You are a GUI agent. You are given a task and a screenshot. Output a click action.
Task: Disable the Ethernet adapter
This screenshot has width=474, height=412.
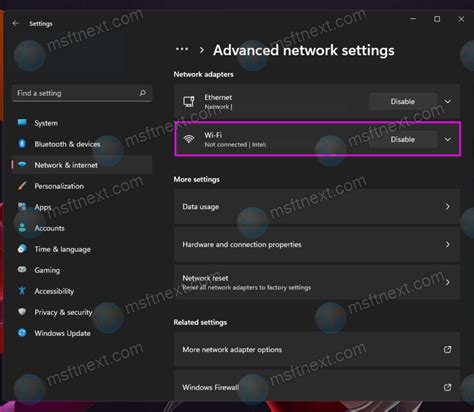point(403,101)
